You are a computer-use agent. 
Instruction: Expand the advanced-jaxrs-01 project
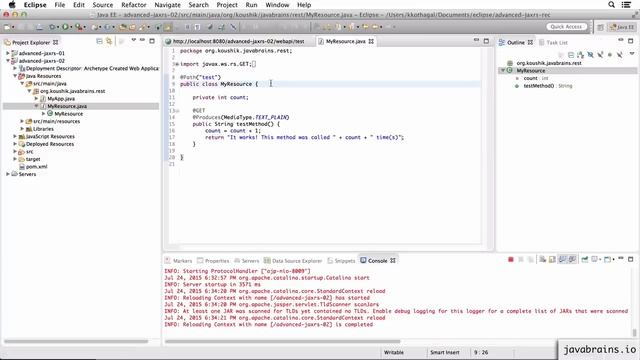(8, 53)
